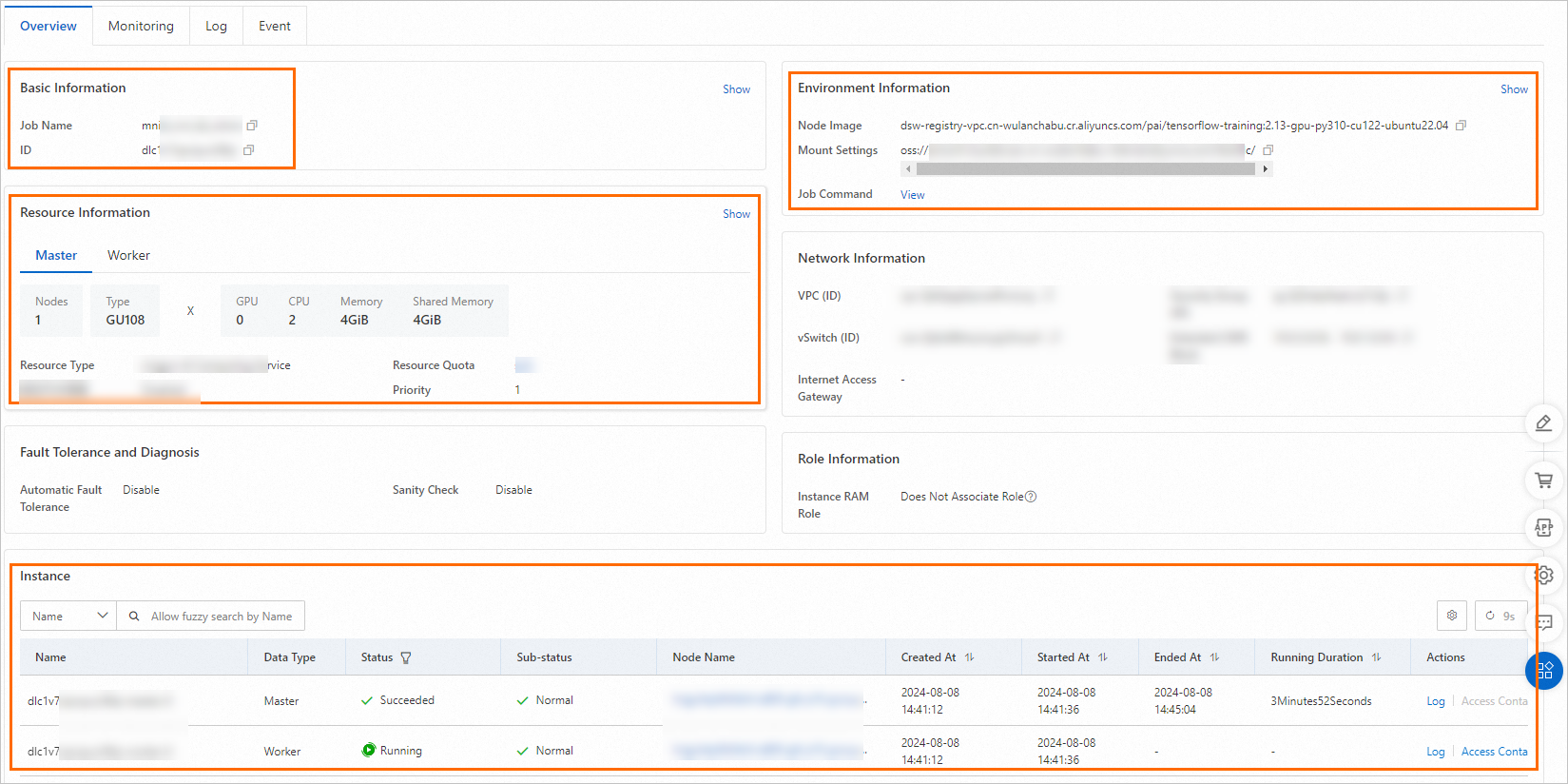Select the Master resource tab

tap(56, 255)
